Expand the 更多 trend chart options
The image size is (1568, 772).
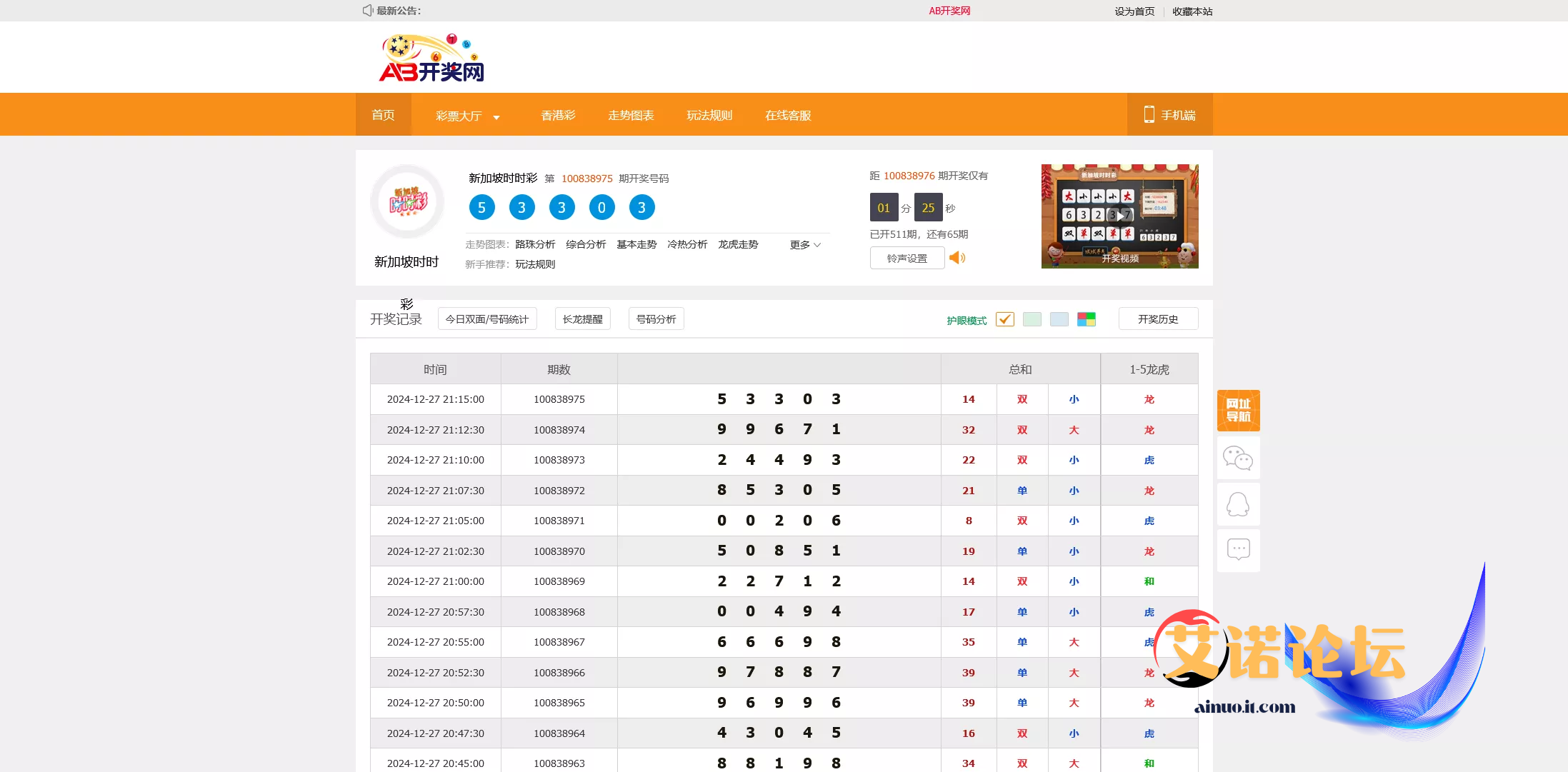[x=805, y=245]
